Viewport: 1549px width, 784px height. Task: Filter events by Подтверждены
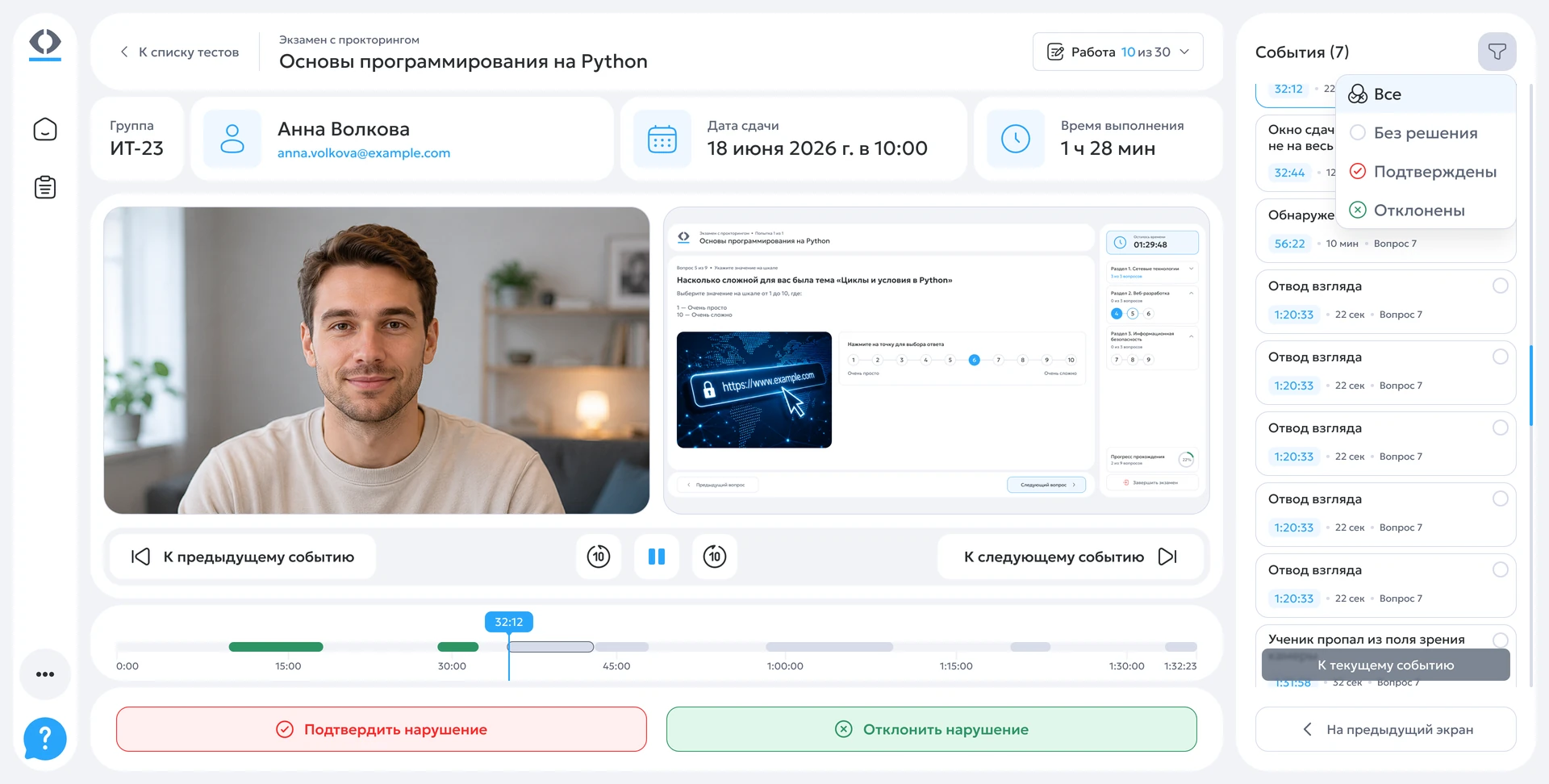(1426, 172)
